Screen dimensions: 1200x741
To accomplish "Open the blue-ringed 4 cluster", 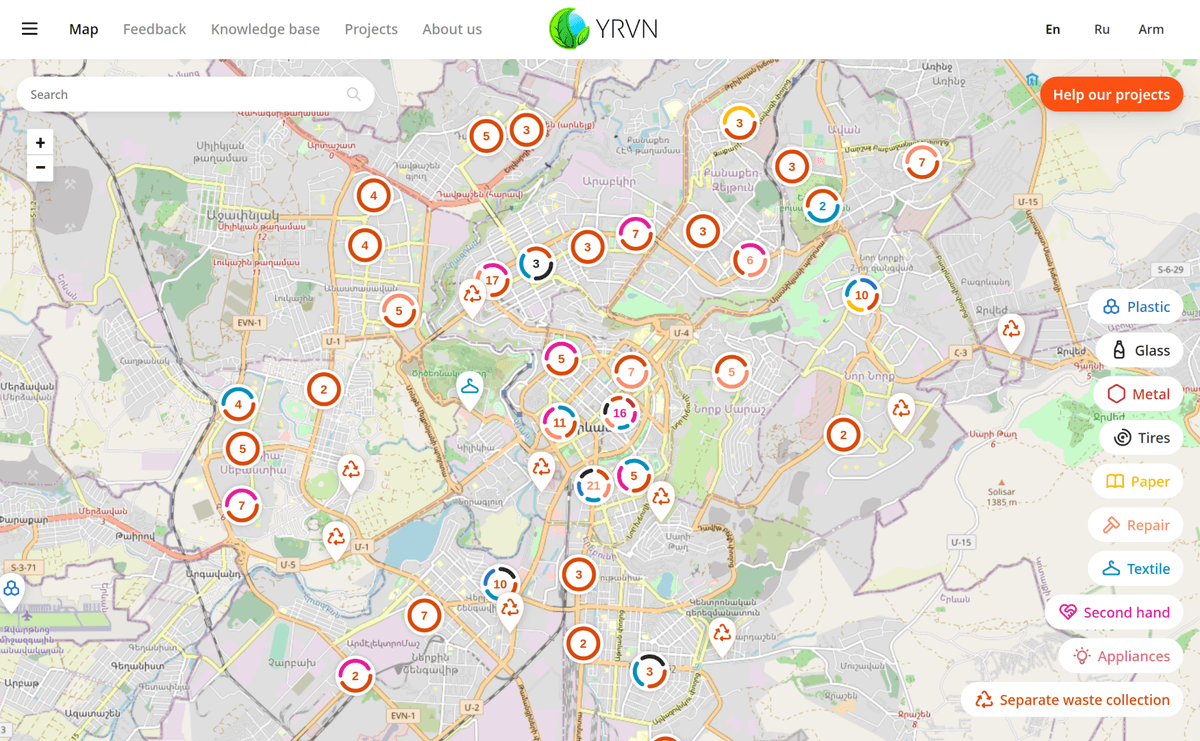I will coord(238,405).
